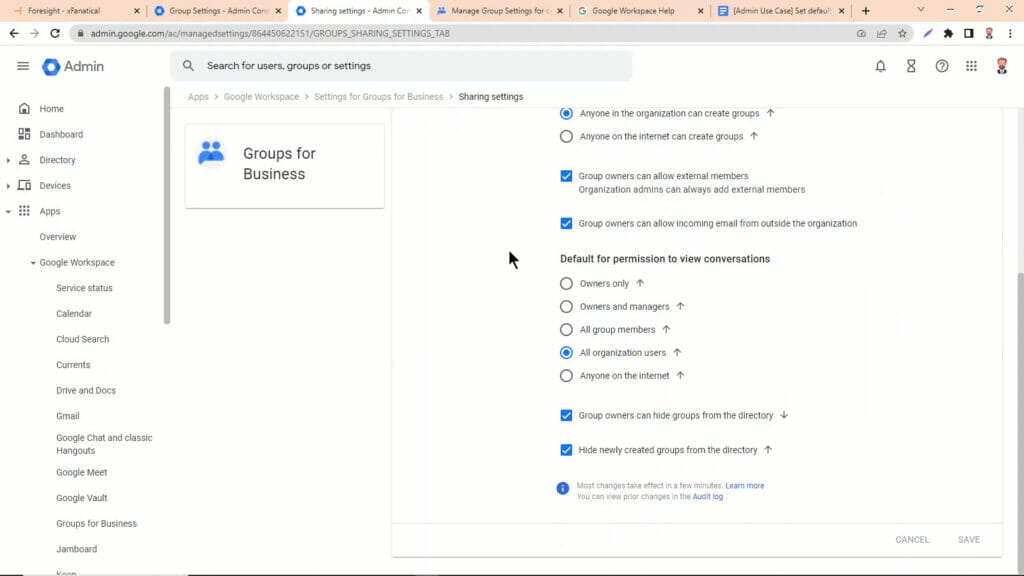Toggle allow incoming email from outside organization

[566, 223]
